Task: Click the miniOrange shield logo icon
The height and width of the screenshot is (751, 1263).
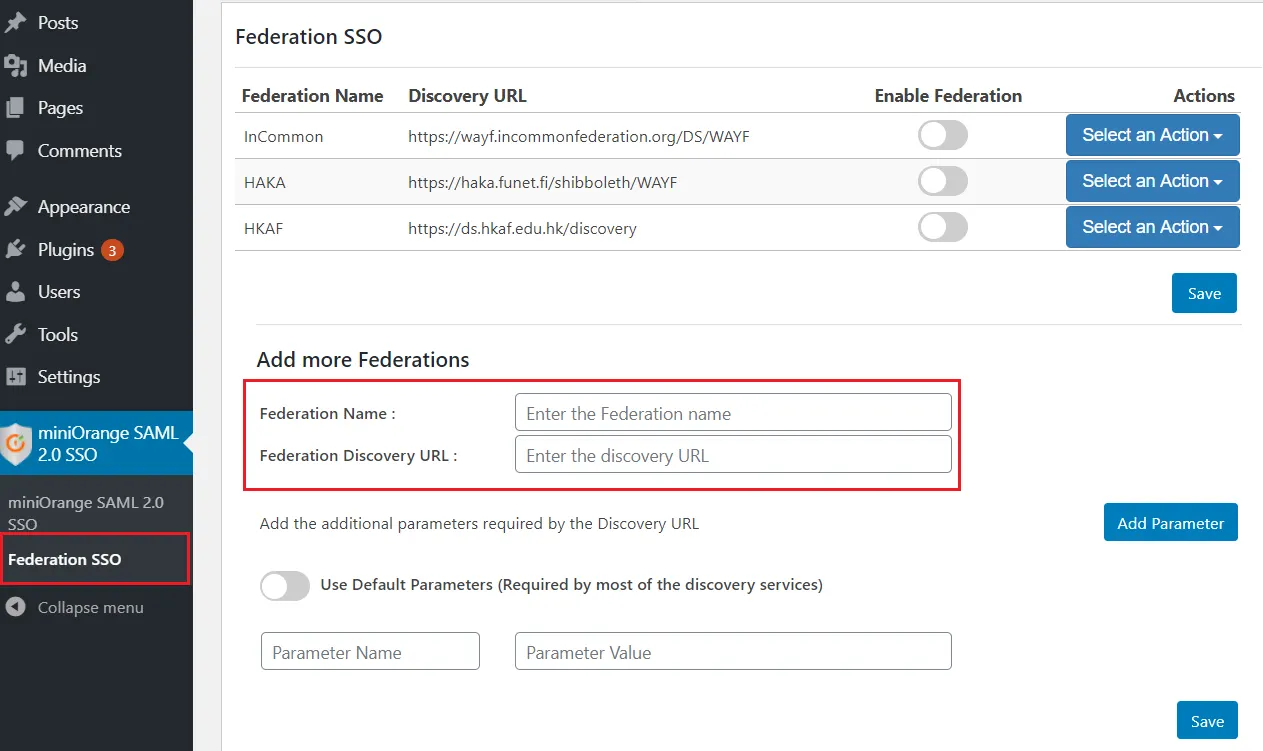Action: pyautogui.click(x=16, y=444)
